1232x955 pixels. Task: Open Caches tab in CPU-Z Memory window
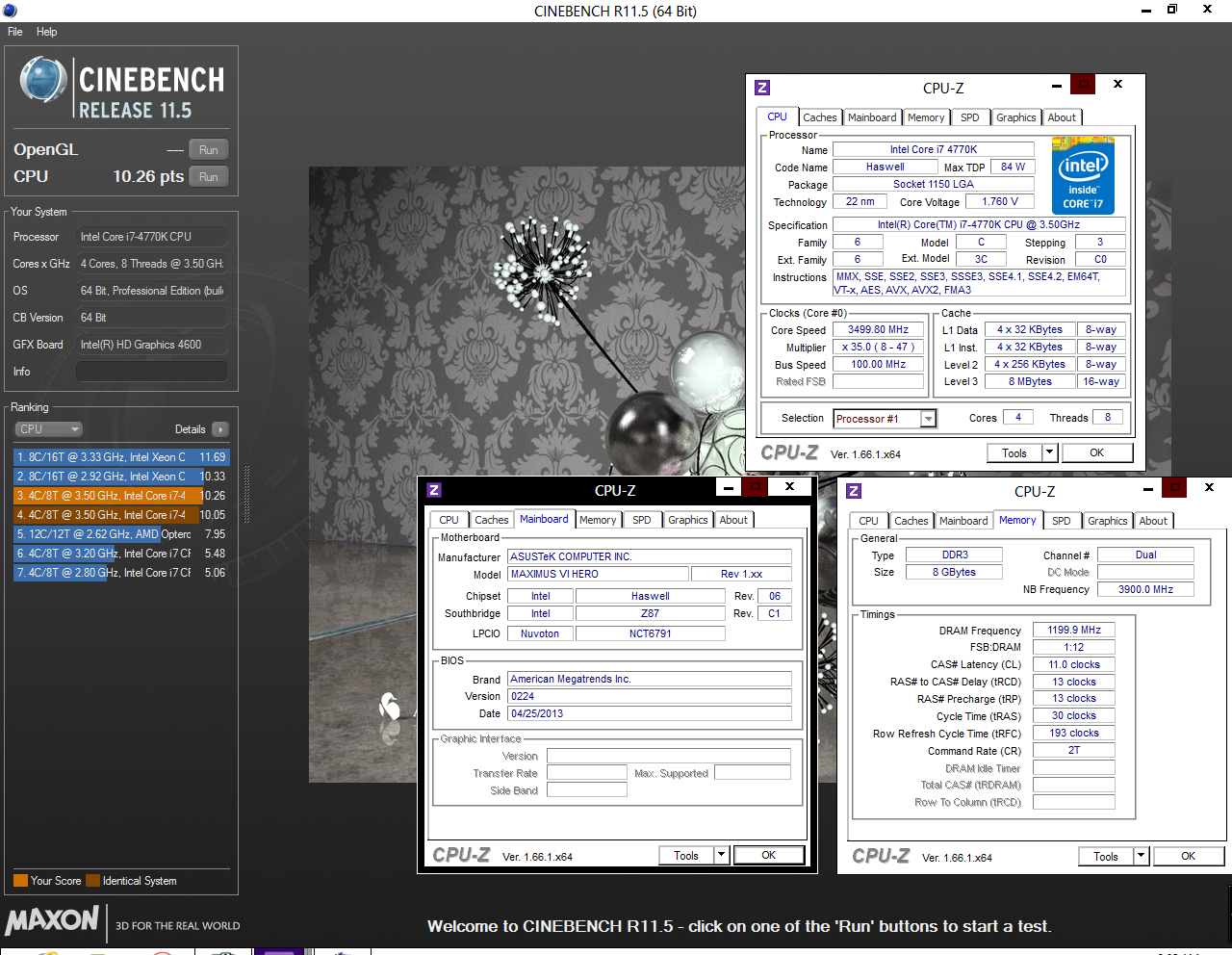pos(911,521)
